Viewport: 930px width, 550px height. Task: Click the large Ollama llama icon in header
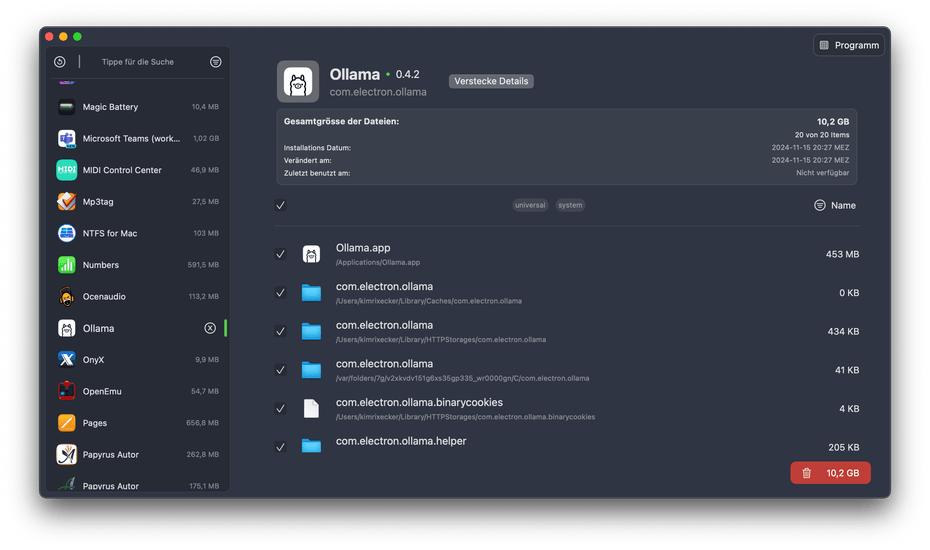pos(298,82)
